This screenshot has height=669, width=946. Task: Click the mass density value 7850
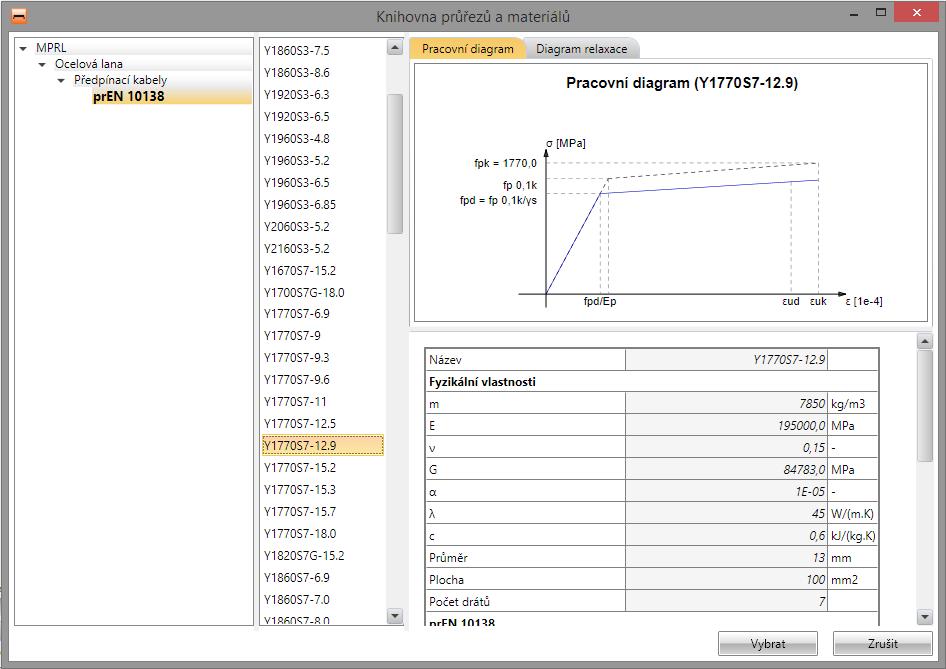click(x=726, y=404)
